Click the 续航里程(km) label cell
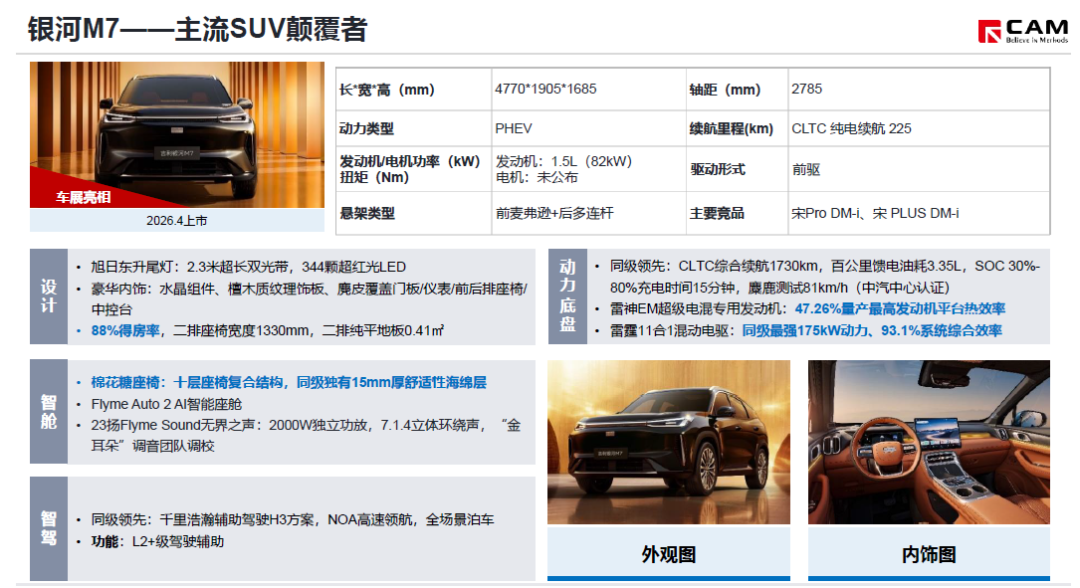Screen dimensions: 1080x588 click(736, 129)
